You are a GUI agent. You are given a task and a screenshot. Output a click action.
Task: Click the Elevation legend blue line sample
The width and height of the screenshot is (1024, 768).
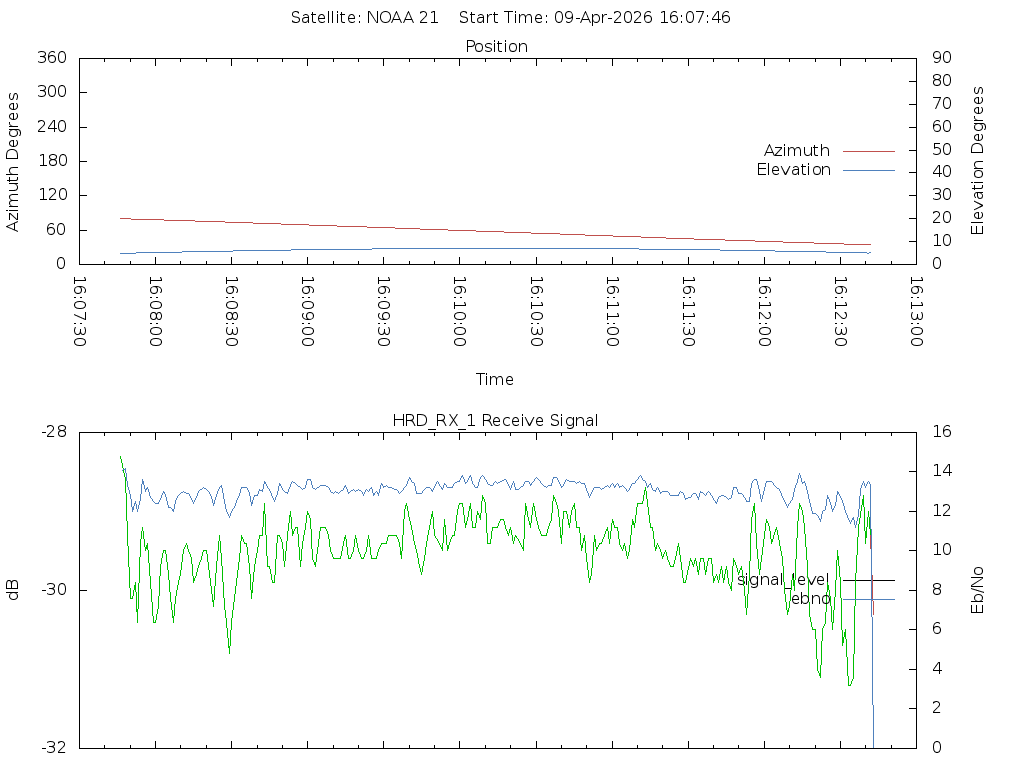868,170
